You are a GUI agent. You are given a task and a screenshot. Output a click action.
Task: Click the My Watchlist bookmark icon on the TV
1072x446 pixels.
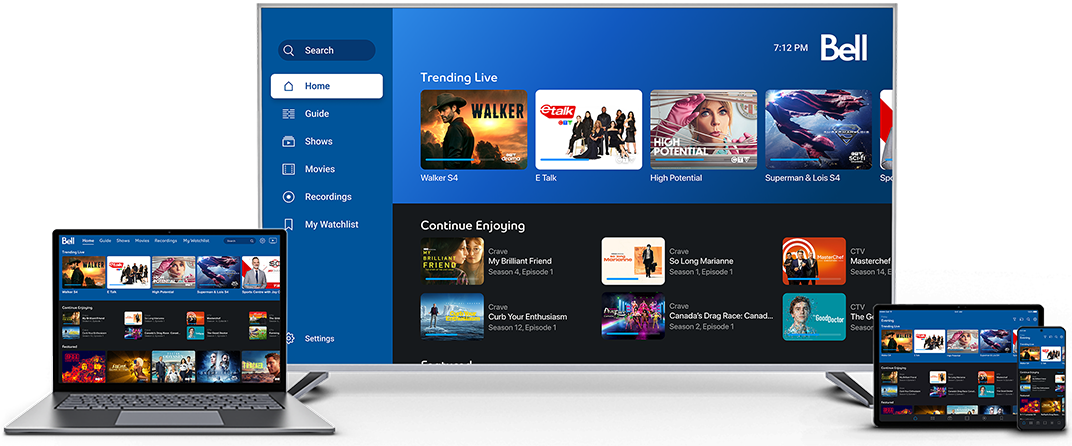(x=289, y=225)
